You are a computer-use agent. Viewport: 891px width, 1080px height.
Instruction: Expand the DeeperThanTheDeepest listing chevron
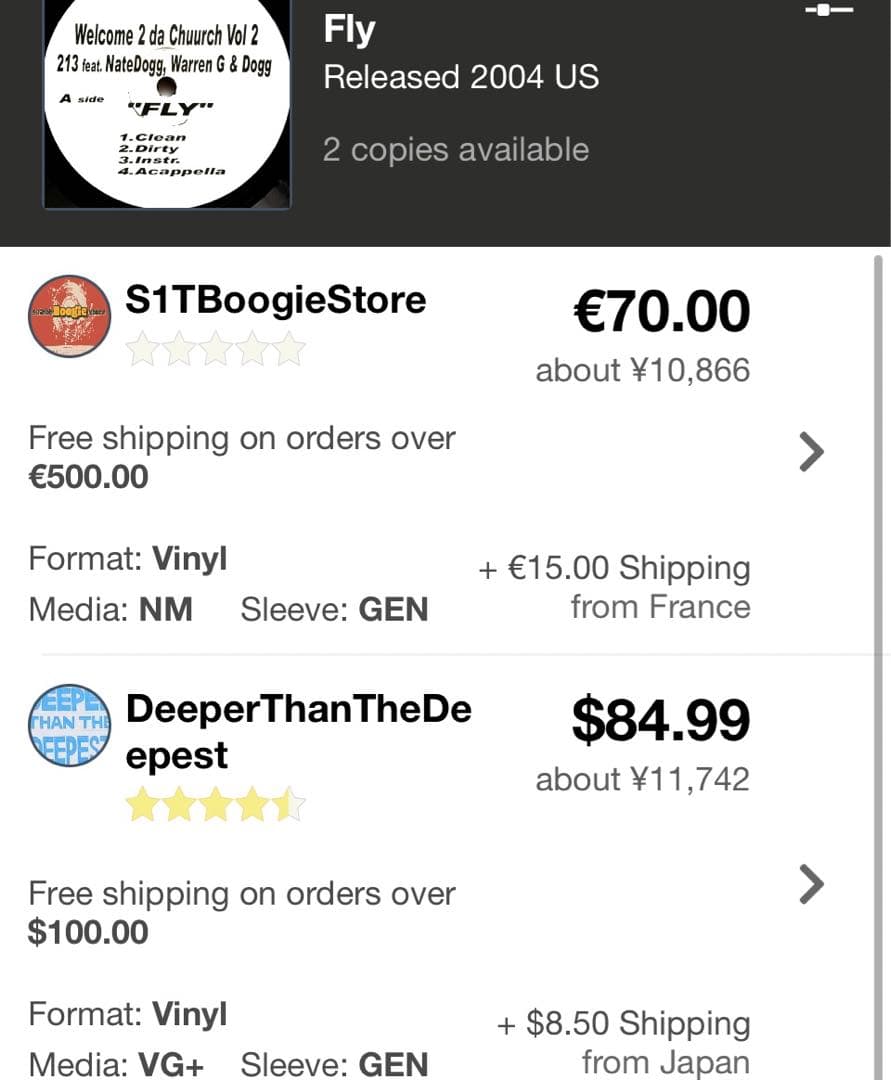[812, 884]
